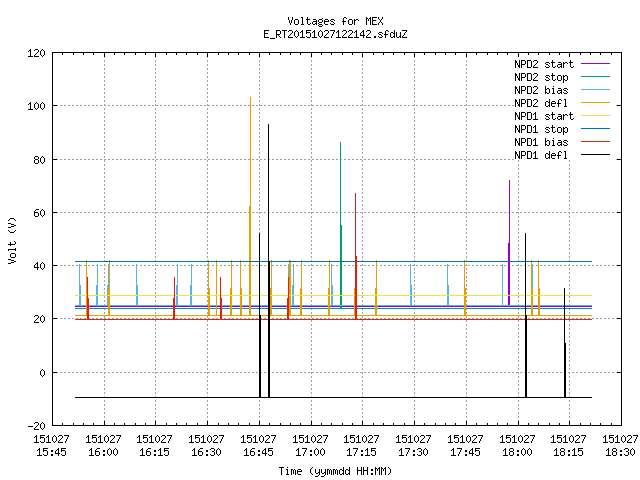Click the y-axis tick value 60
The width and height of the screenshot is (640, 480).
(x=39, y=213)
